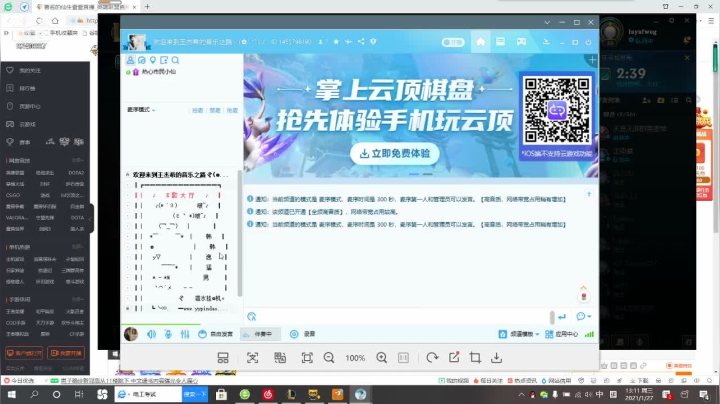The width and height of the screenshot is (720, 404).
Task: Click the shield icon in channel header
Action: tap(373, 42)
